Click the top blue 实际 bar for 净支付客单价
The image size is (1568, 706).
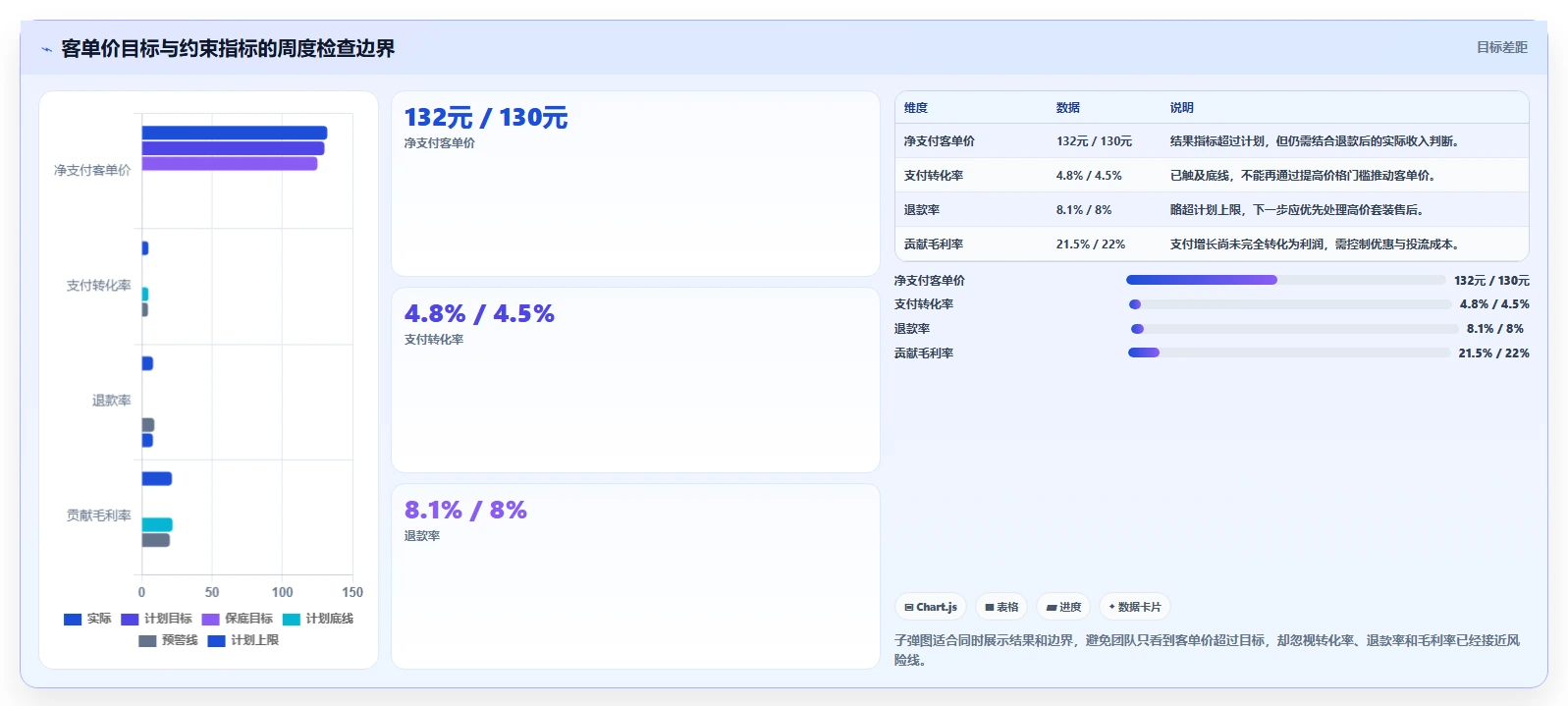click(x=235, y=133)
